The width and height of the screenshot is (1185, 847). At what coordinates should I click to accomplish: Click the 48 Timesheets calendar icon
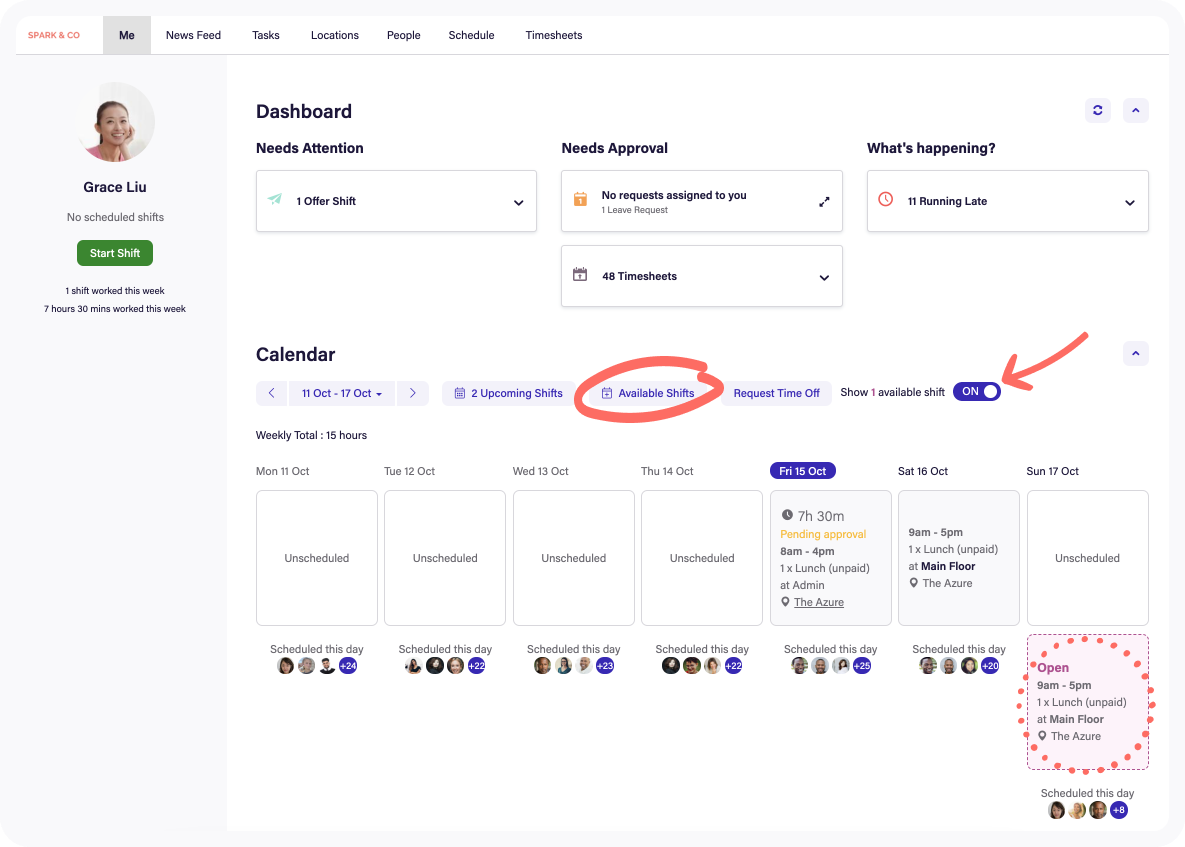pos(580,274)
